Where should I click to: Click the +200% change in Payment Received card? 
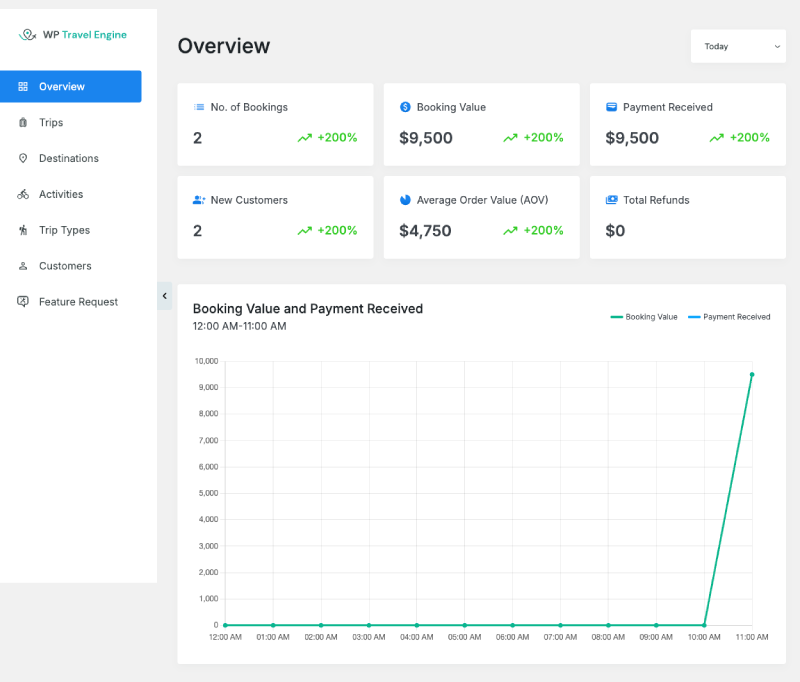[749, 138]
